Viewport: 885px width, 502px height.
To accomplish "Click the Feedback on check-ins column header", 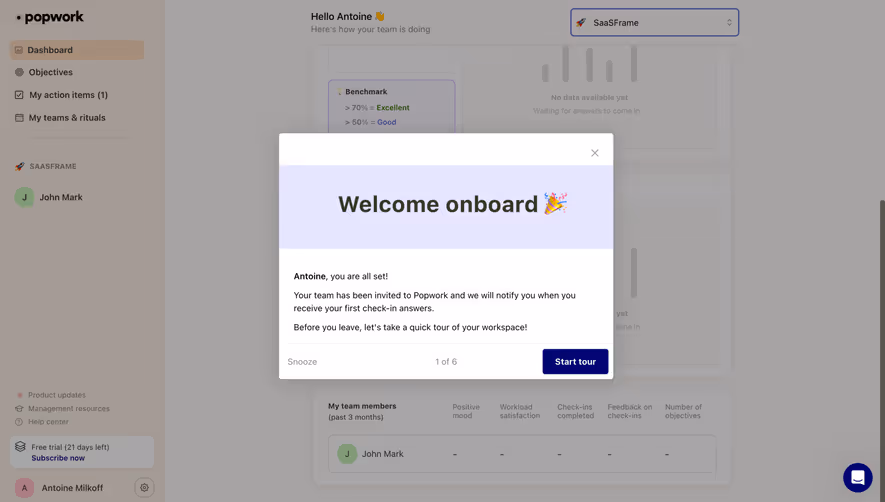I will pos(630,411).
